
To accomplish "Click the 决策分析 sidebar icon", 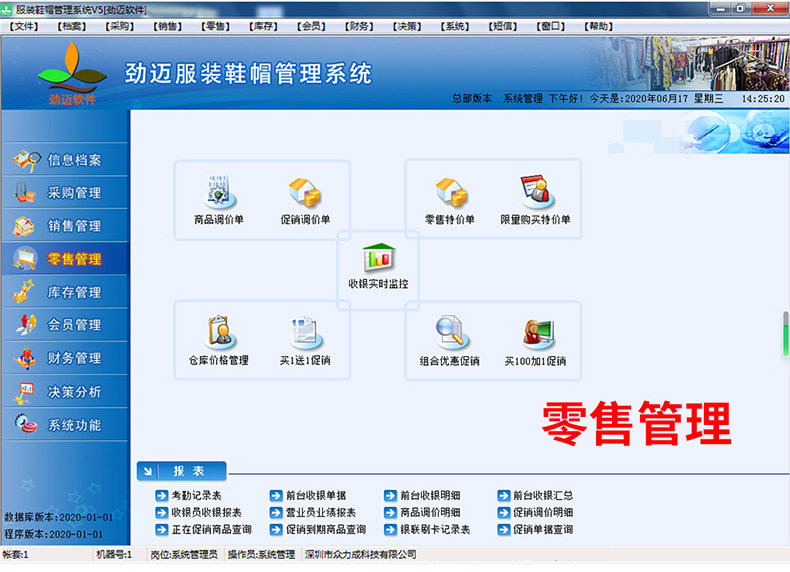I will tap(24, 393).
